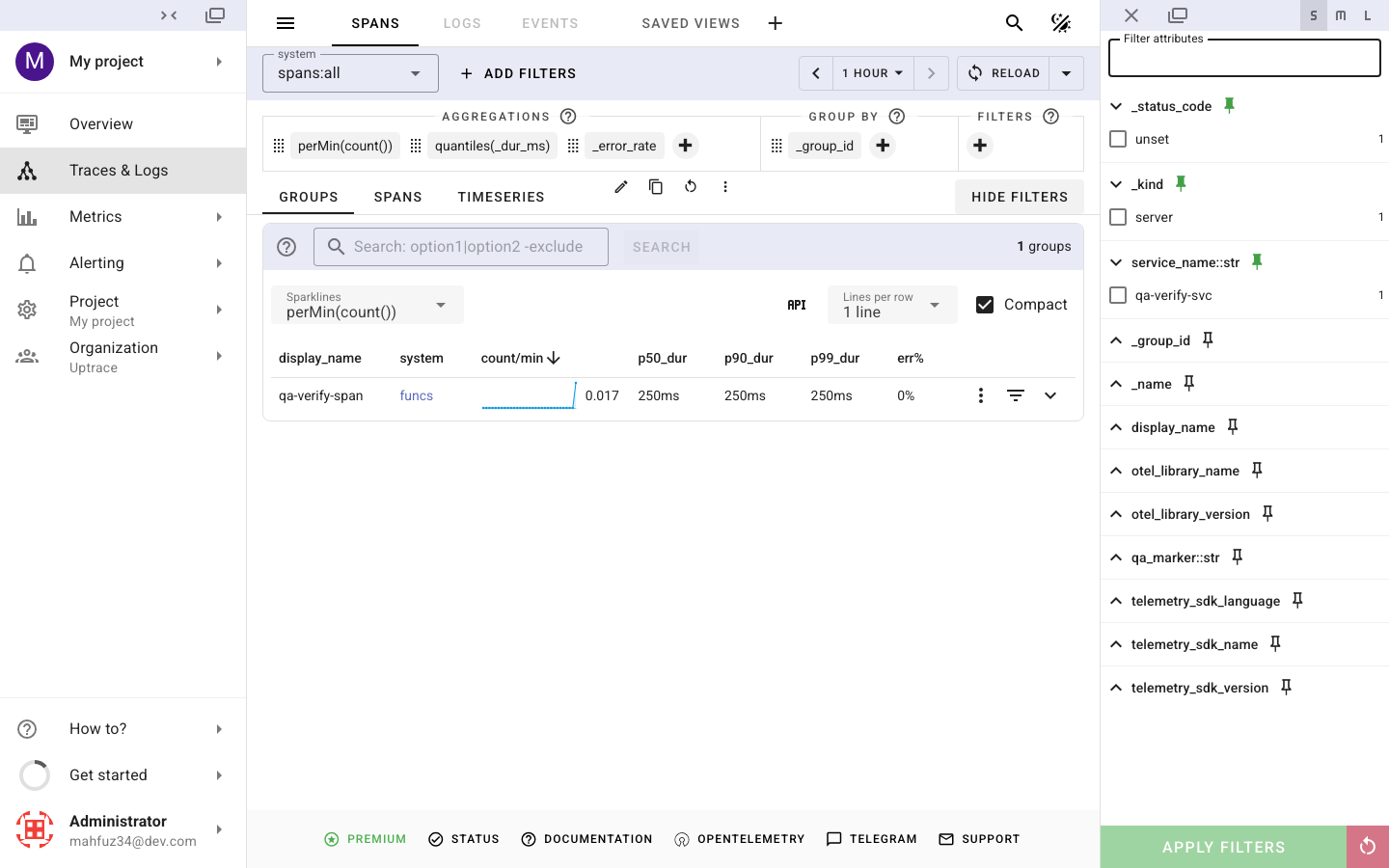
Task: Open the DOCUMENTATION footer link
Action: (x=586, y=839)
